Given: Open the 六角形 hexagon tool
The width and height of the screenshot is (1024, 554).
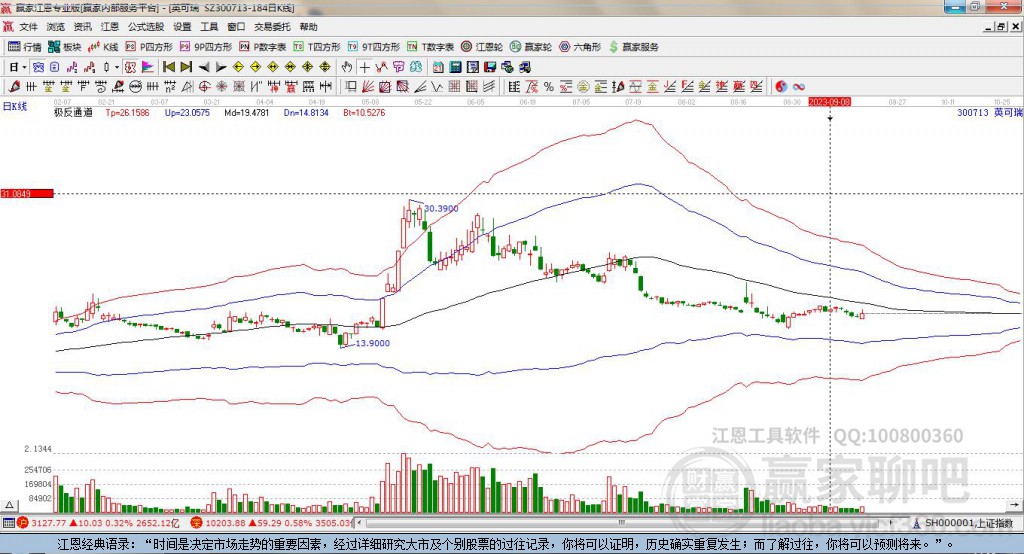Looking at the screenshot, I should [580, 47].
